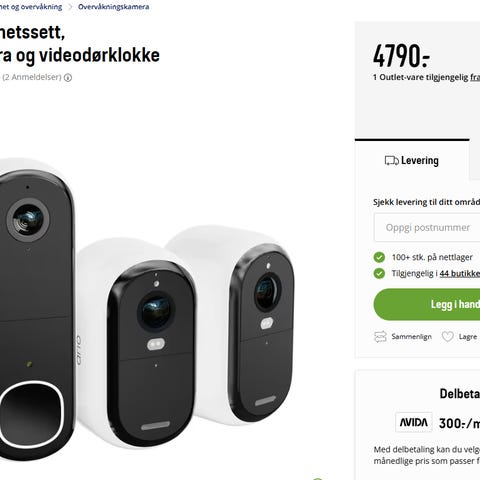Screen dimensions: 480x480
Task: Click the breadcrumb chevron separator
Action: pos(70,7)
